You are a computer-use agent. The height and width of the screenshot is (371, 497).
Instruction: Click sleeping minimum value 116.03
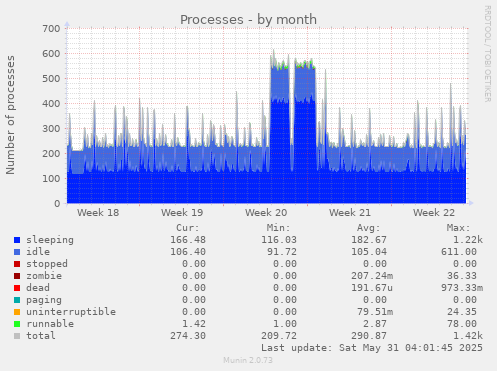[x=279, y=240]
